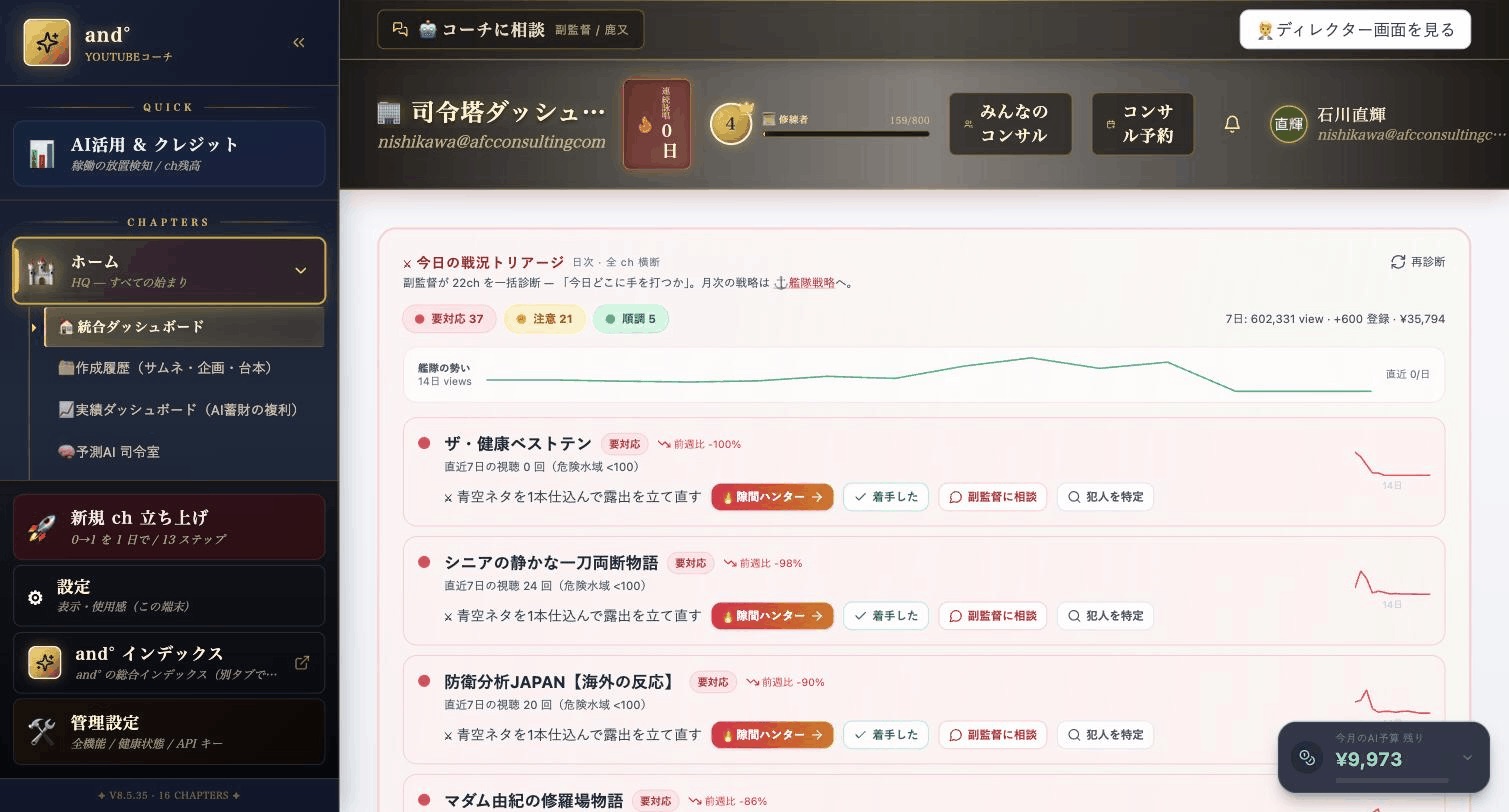Screen dimensions: 1509x812
Task: Open 石川直輝 profile name
Action: tap(1351, 114)
